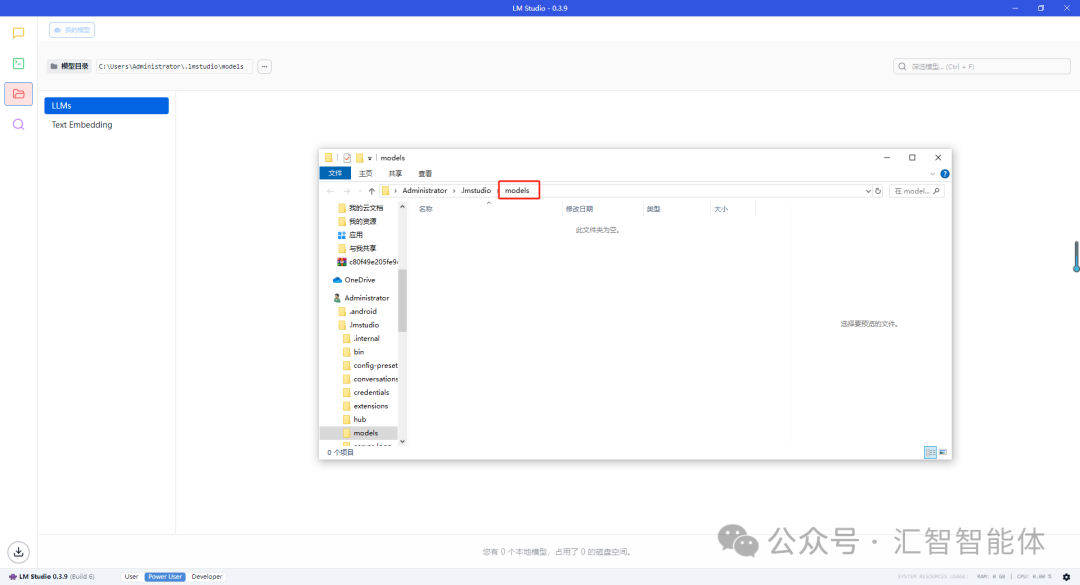Open the Downloads icon at bottom left
The height and width of the screenshot is (585, 1080).
[19, 552]
